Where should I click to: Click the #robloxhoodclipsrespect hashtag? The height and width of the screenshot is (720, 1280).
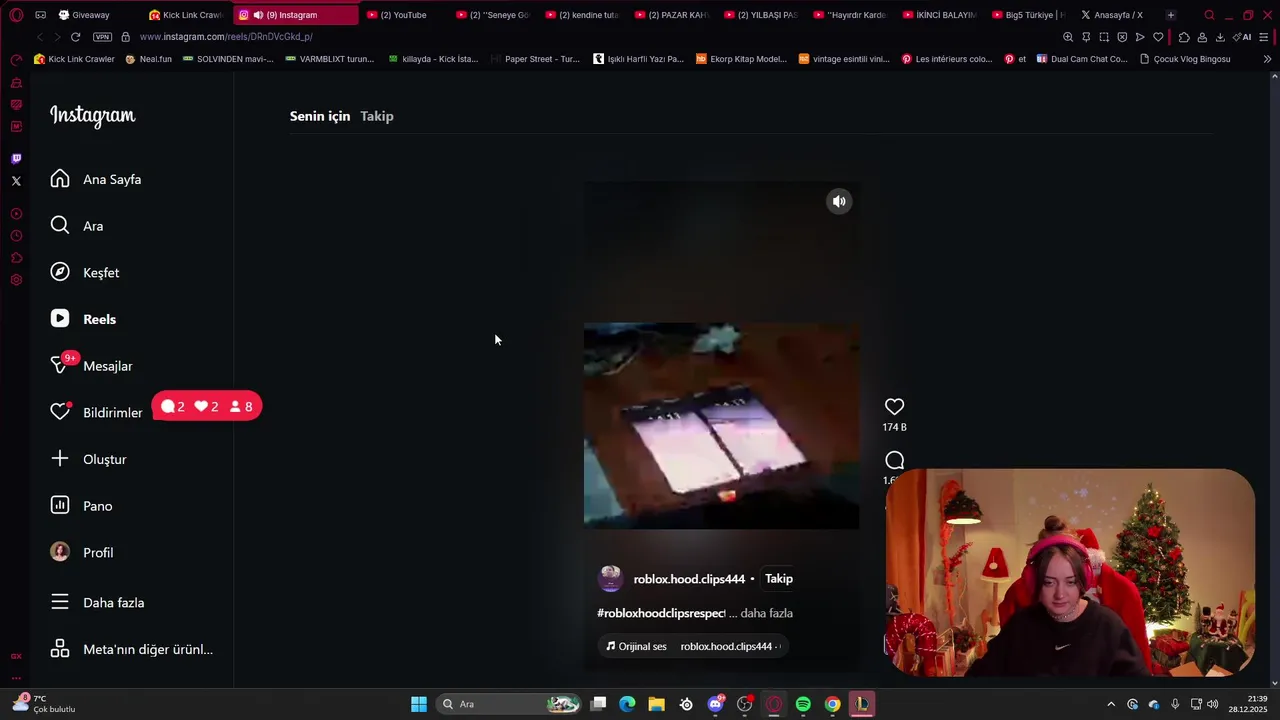[x=661, y=613]
